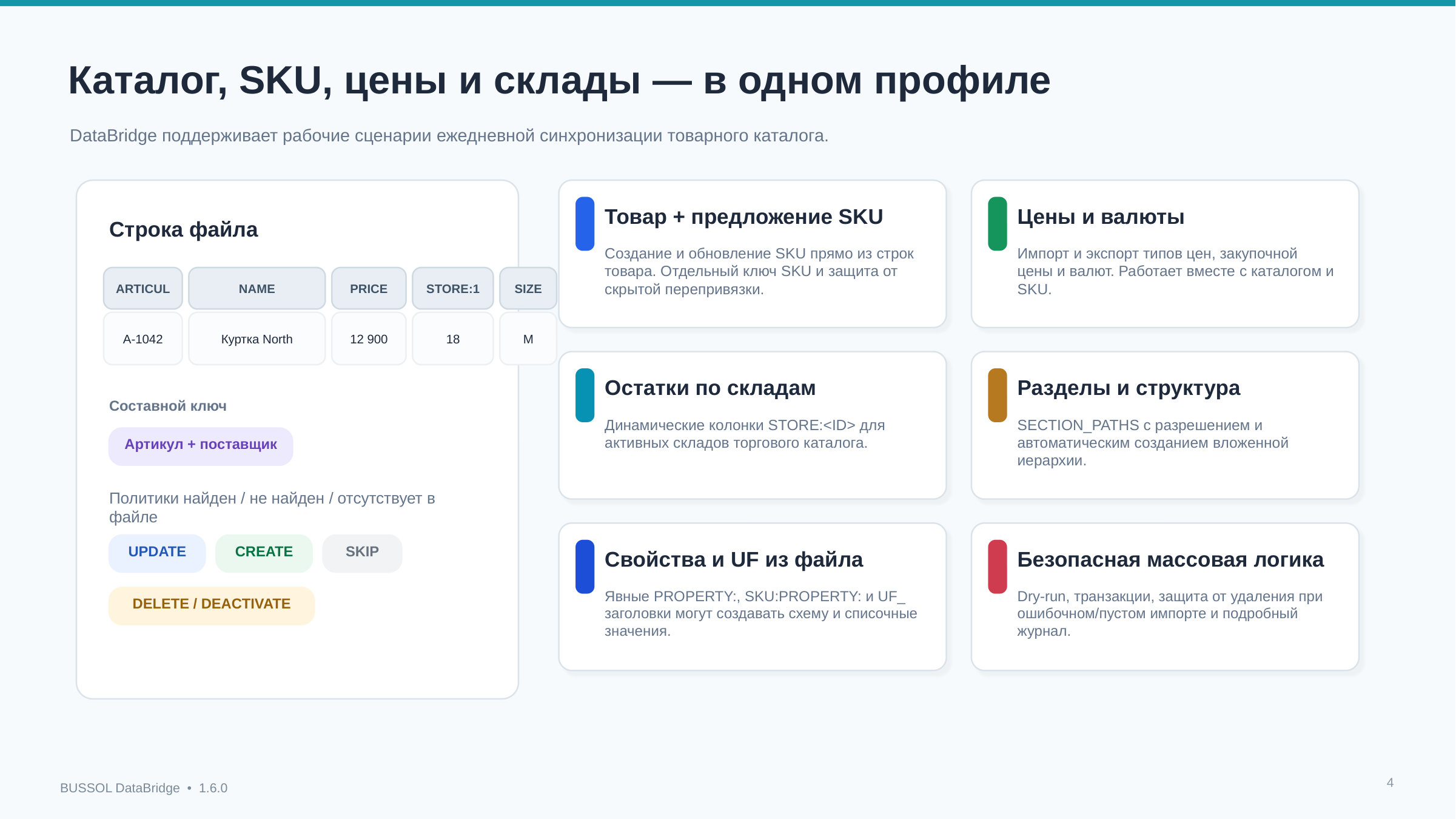Click the 'Товар + предложение SKU' heading
This screenshot has height=819, width=1456.
pyautogui.click(x=743, y=217)
